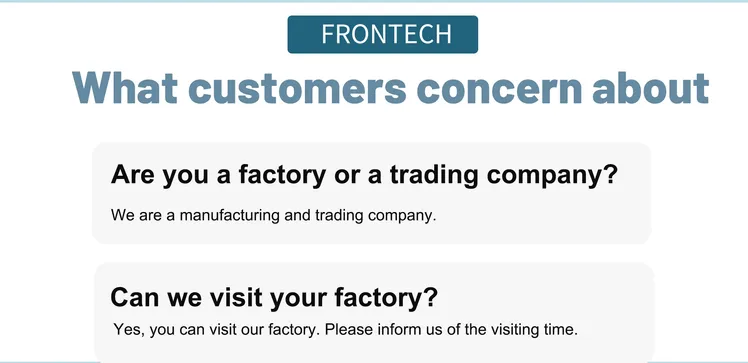Screen dimensions: 748x363
Task: Click the "We are a manufacturing and trading company" answer
Action: pos(273,216)
